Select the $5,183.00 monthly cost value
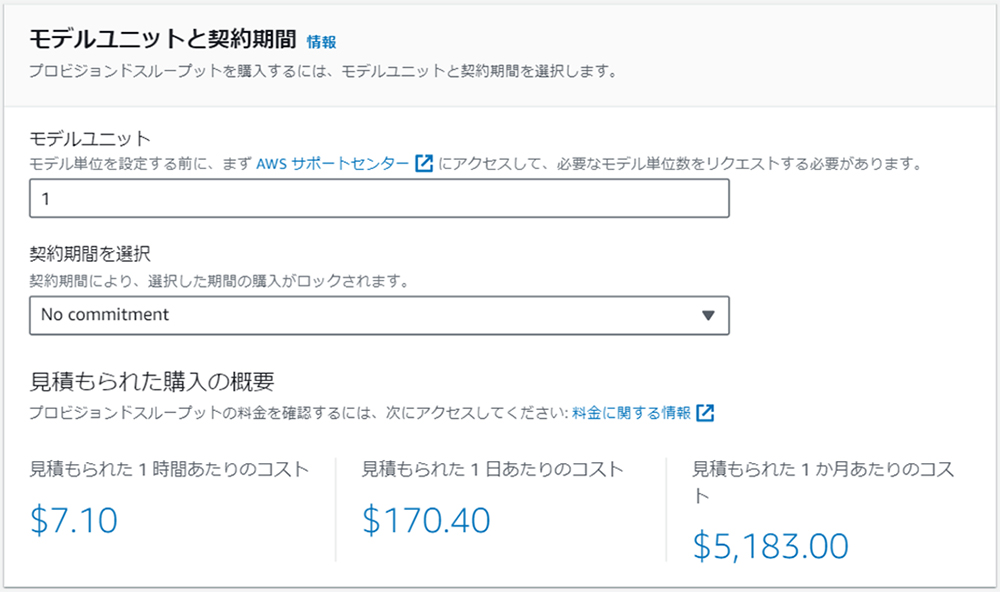The image size is (1000, 592). [x=770, y=546]
